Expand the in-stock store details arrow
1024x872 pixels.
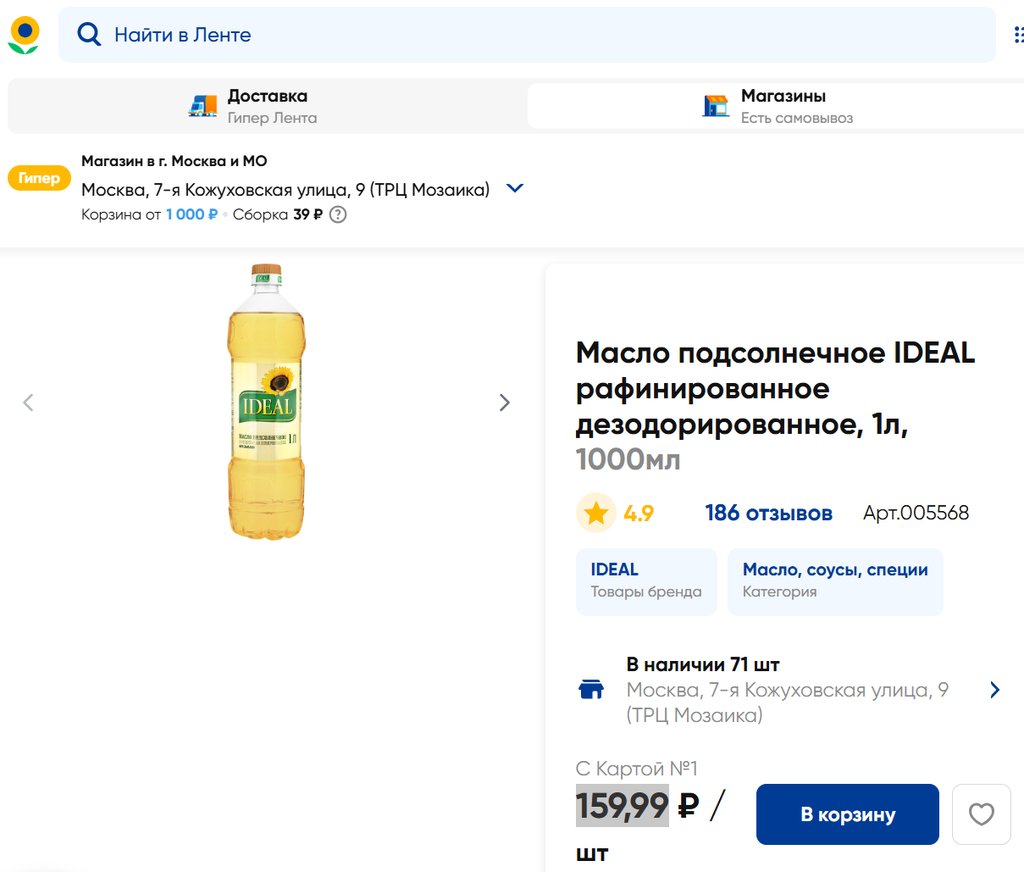point(994,689)
